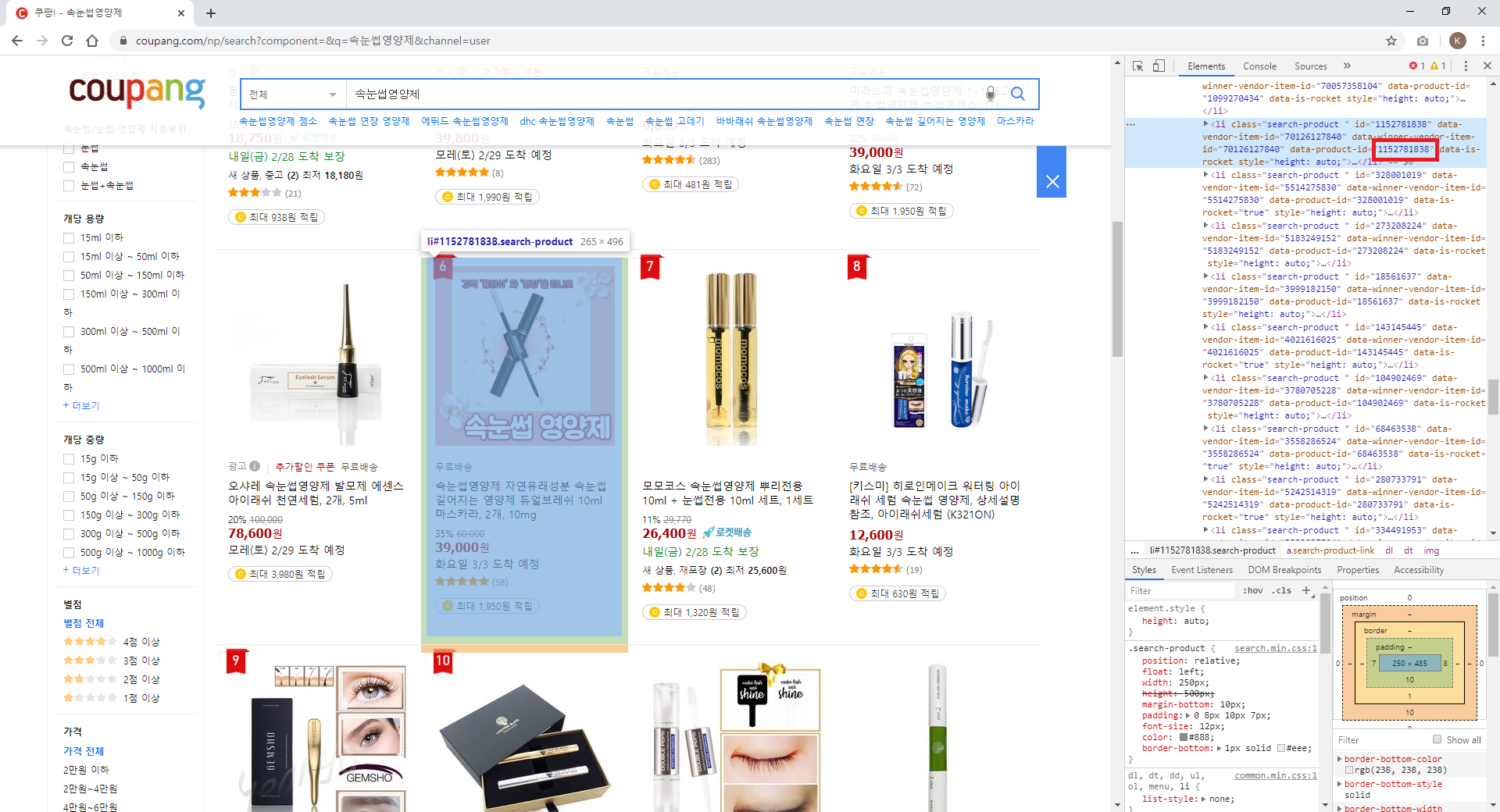Filter by 4점 이상 star rating
Viewport: 1500px width, 812px height.
[x=112, y=642]
